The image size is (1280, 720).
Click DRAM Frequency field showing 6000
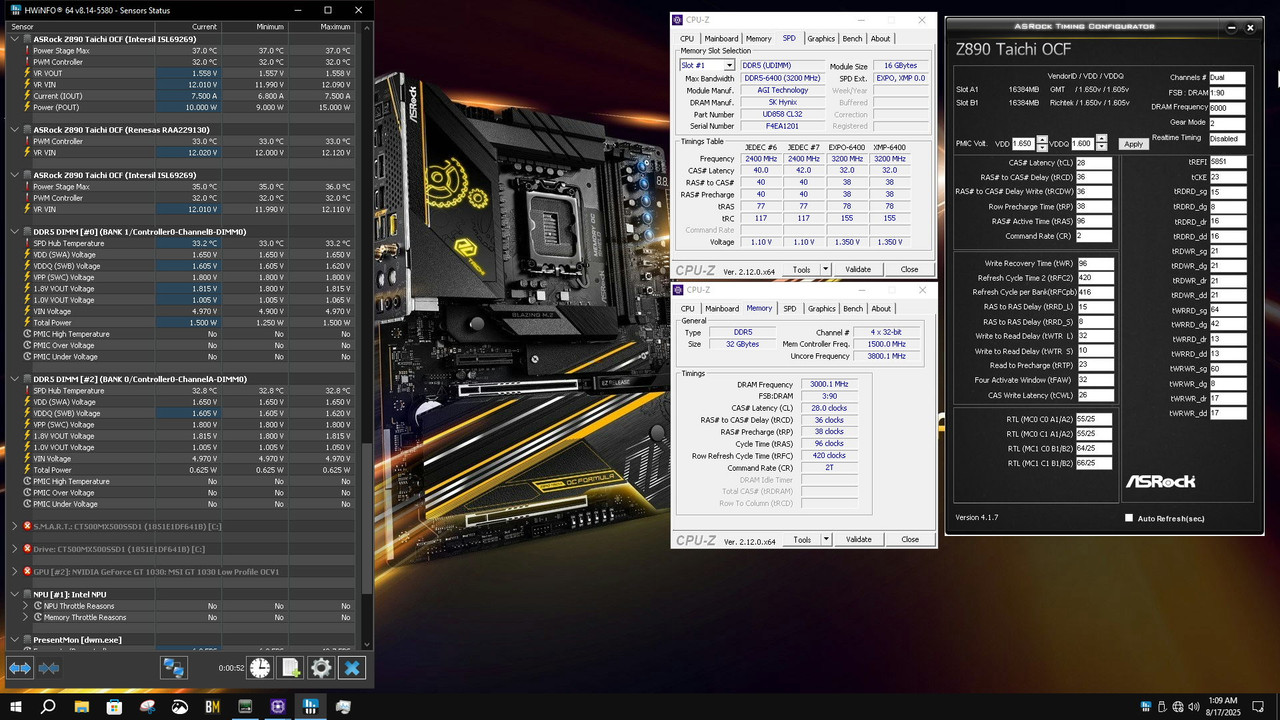coord(1227,107)
